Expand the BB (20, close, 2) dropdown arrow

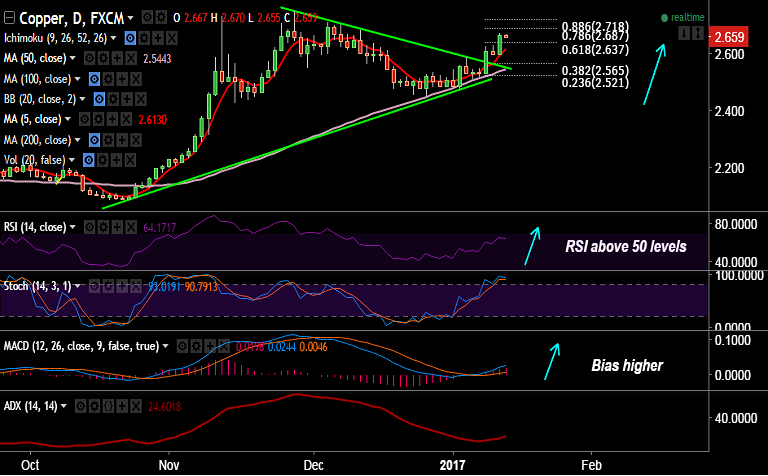83,99
